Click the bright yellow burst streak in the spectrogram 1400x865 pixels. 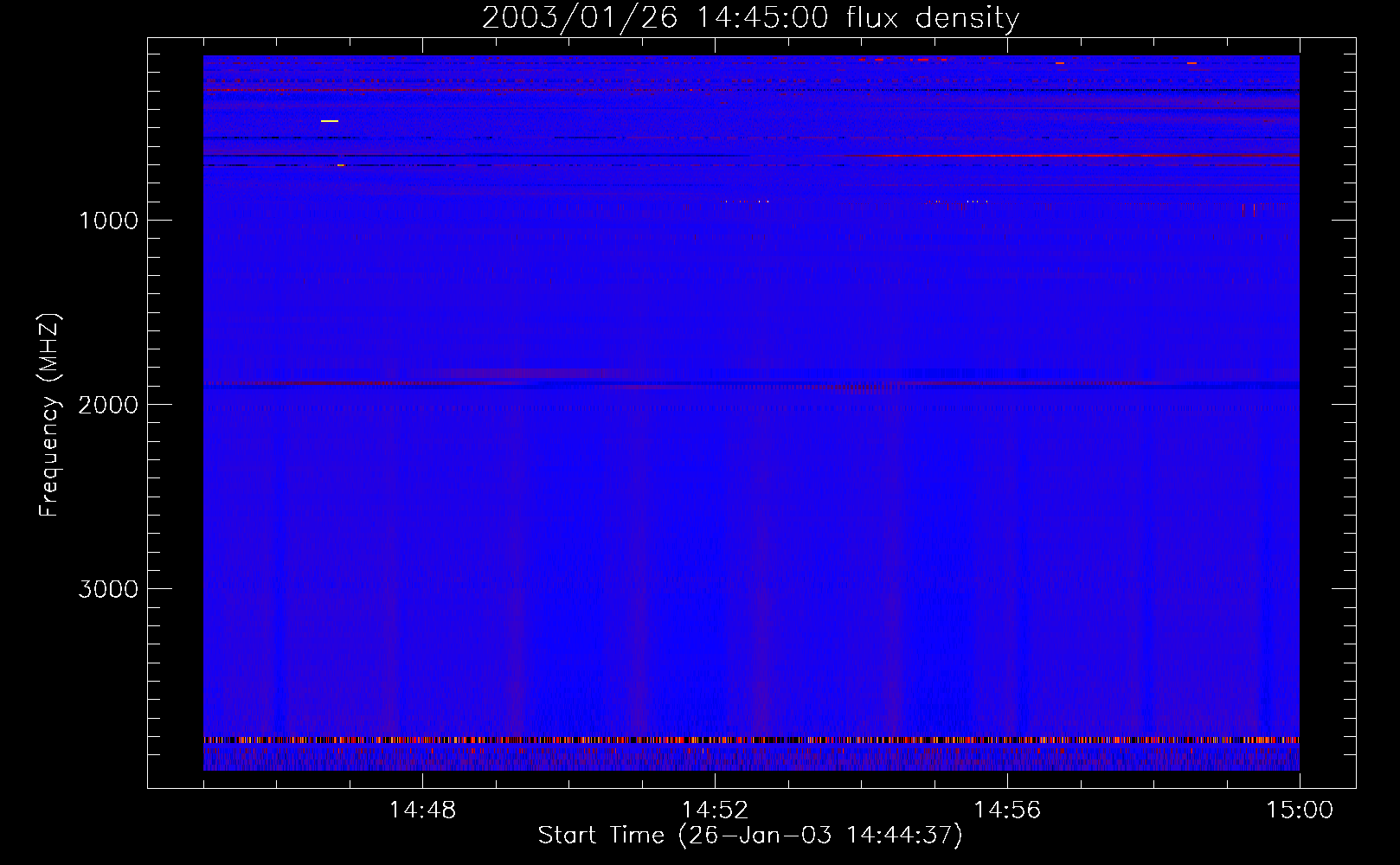pos(330,121)
